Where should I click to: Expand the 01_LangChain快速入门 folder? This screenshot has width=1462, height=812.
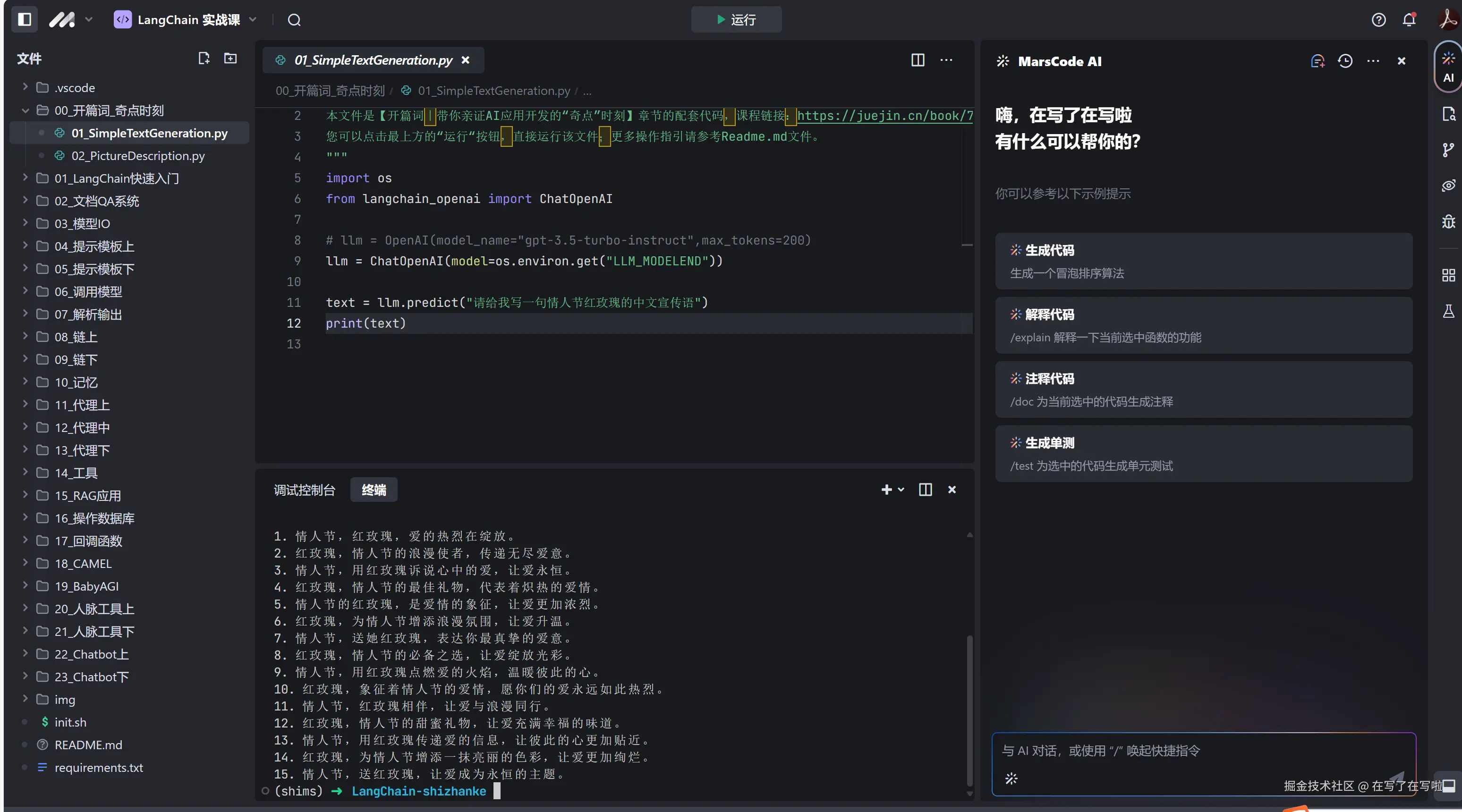click(116, 178)
